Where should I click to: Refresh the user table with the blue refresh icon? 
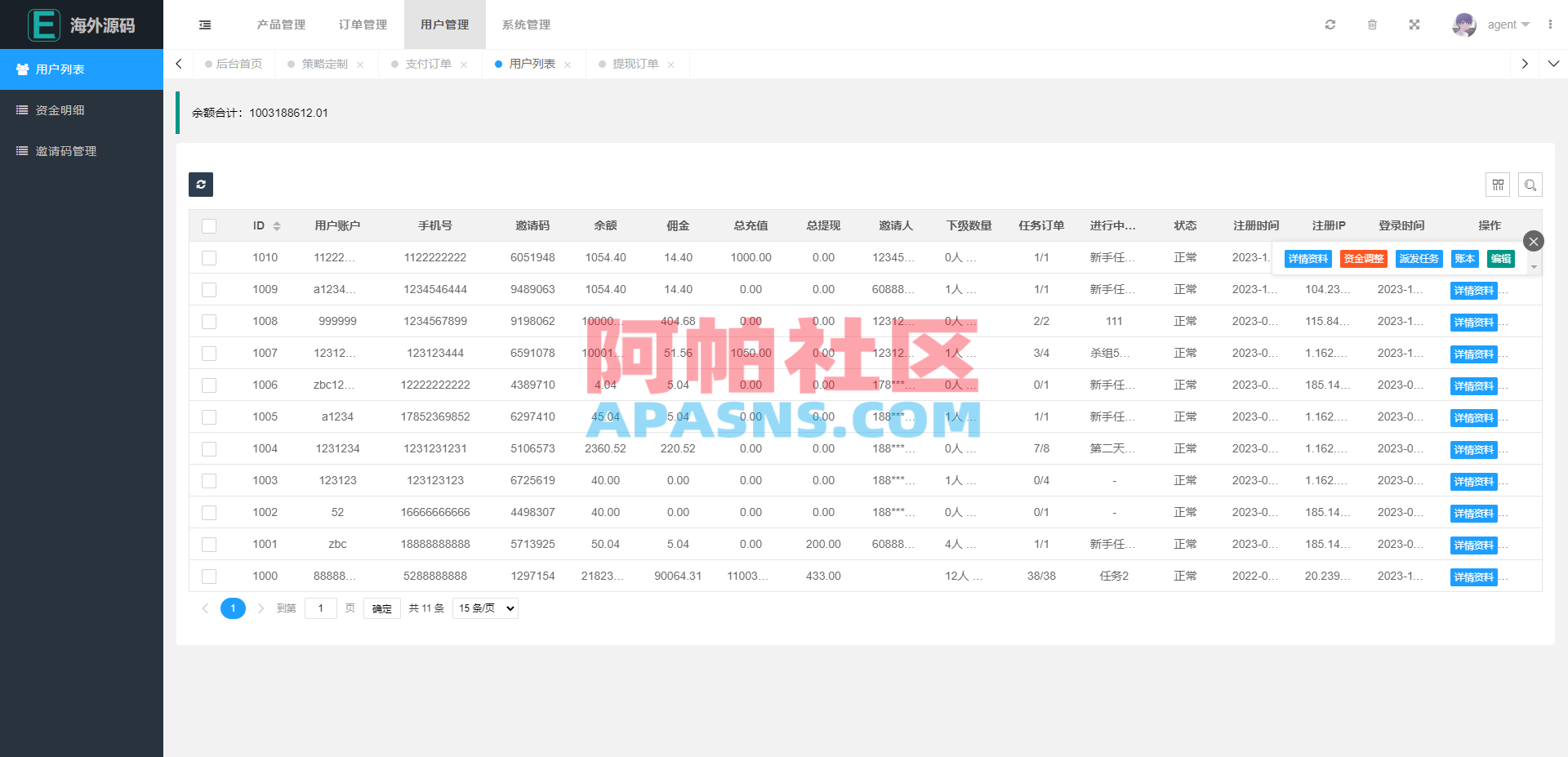200,185
